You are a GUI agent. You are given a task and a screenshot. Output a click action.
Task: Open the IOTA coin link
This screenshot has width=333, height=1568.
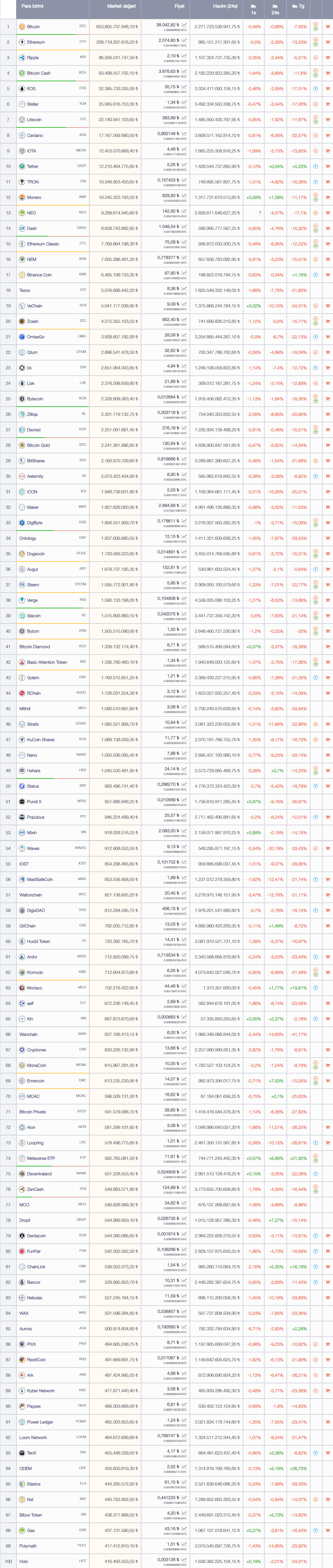(32, 151)
